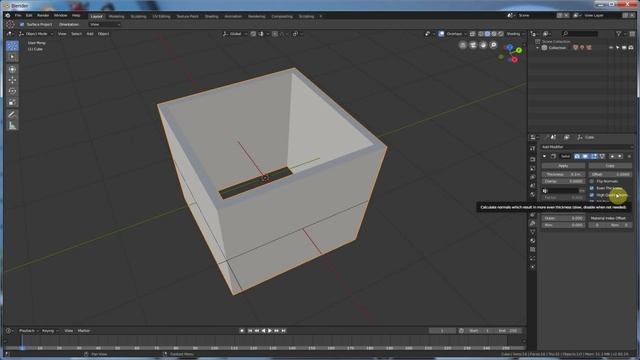Uncheck the Even Thickness checkbox

(x=591, y=188)
